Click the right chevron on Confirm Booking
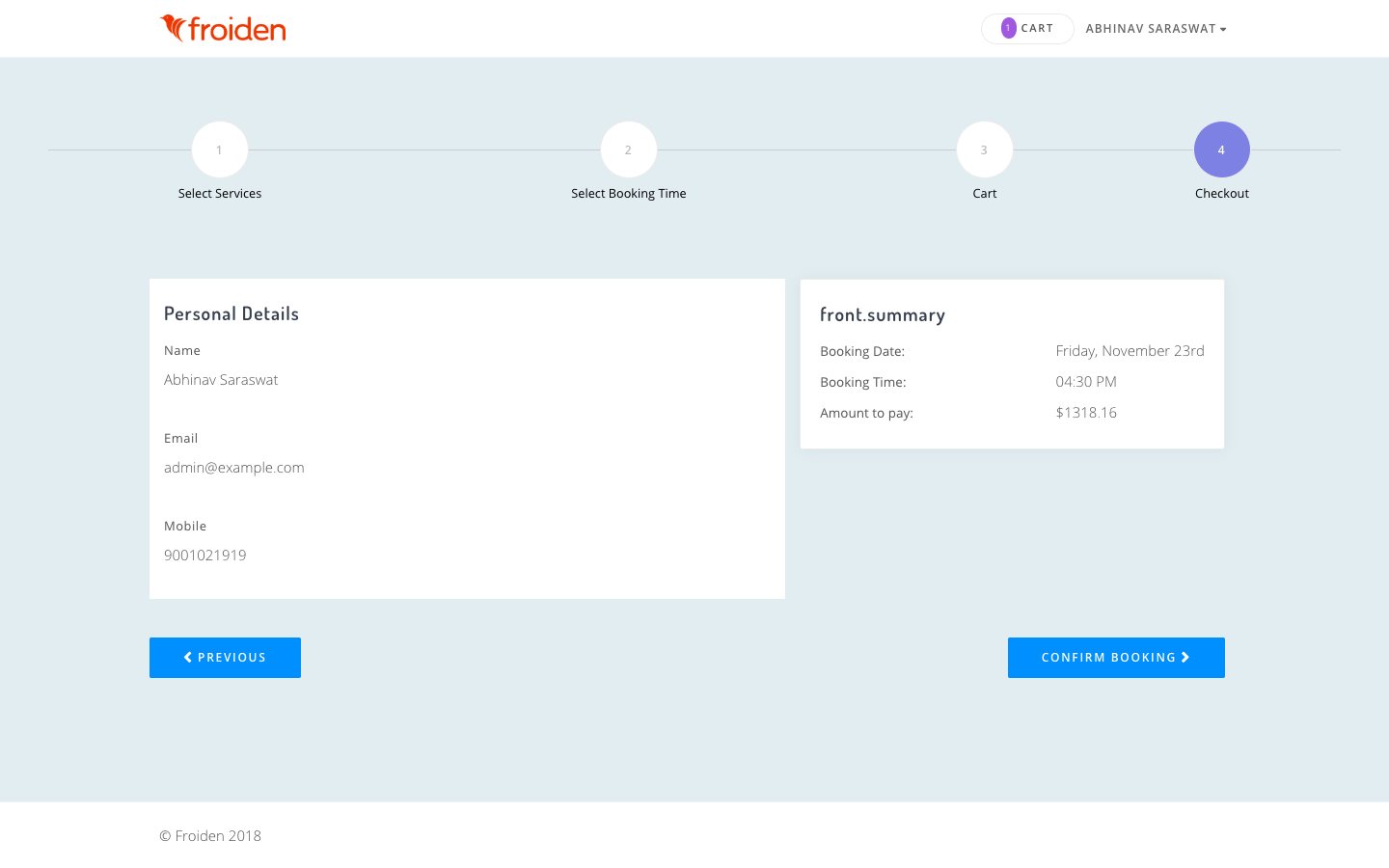Viewport: 1389px width, 868px height. (x=1185, y=658)
